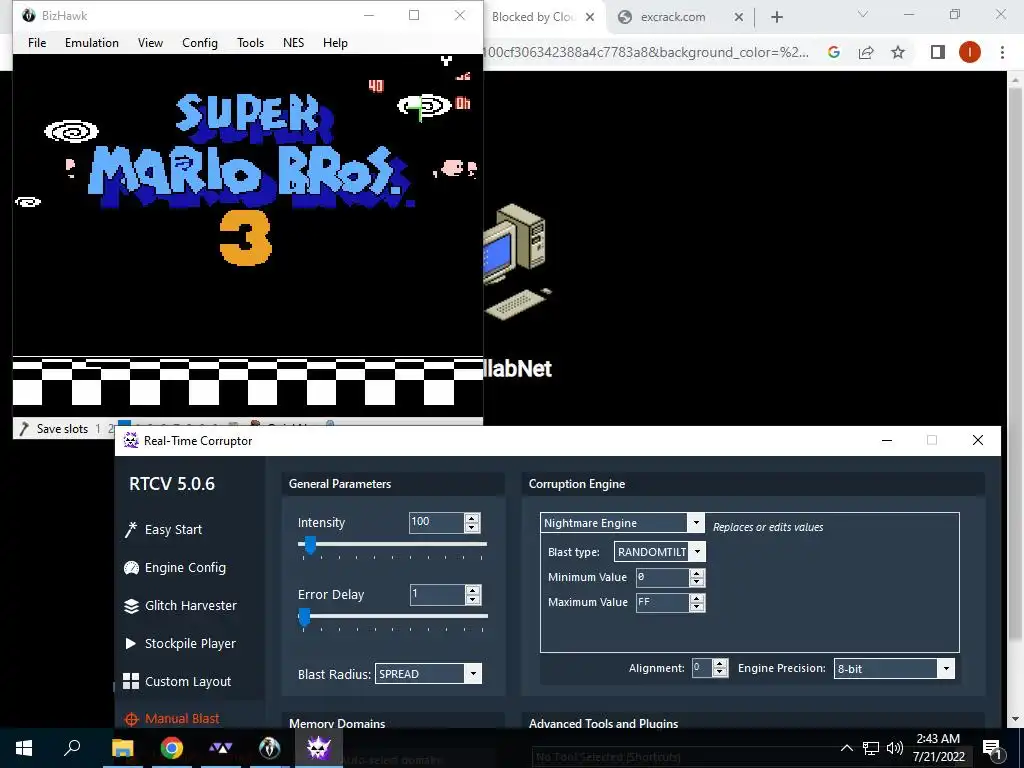This screenshot has height=768, width=1024.
Task: Click the network tray icon
Action: point(871,748)
